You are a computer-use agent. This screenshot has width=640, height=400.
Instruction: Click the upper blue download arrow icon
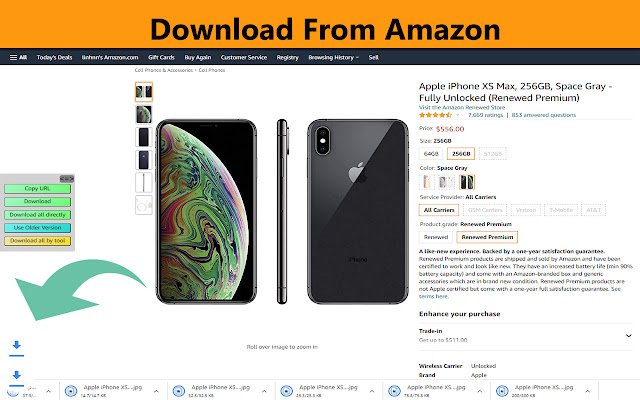(x=16, y=345)
